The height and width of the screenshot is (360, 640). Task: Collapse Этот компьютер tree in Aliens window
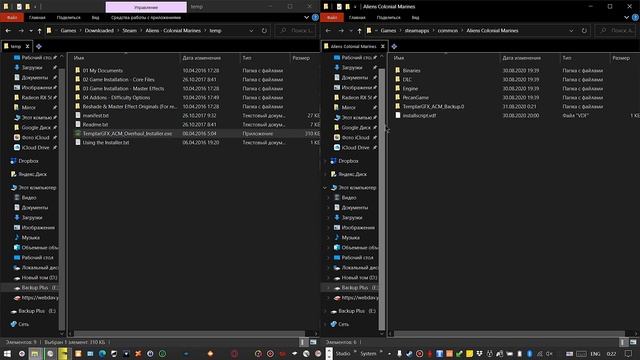[325, 188]
